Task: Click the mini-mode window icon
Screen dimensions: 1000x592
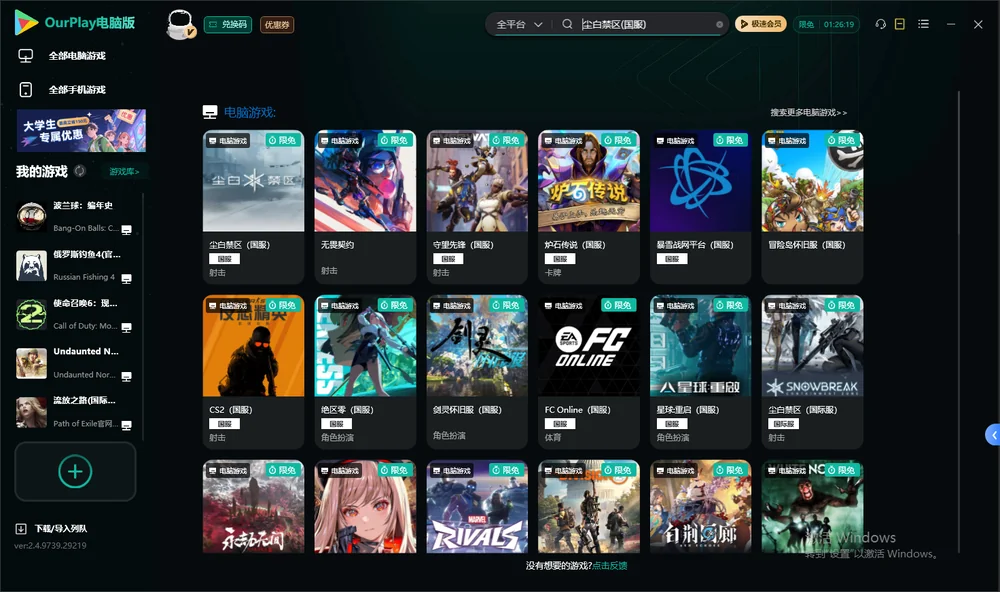Action: pyautogui.click(x=899, y=24)
